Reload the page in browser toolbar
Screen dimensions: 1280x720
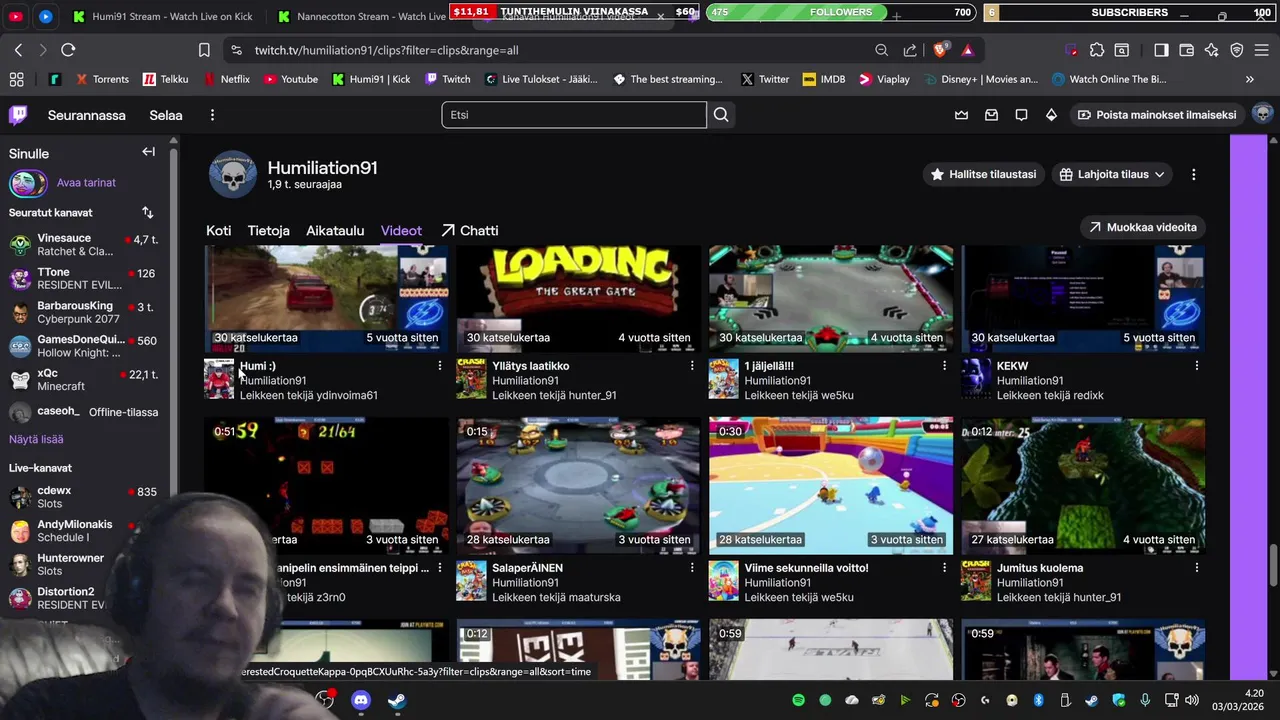point(68,50)
